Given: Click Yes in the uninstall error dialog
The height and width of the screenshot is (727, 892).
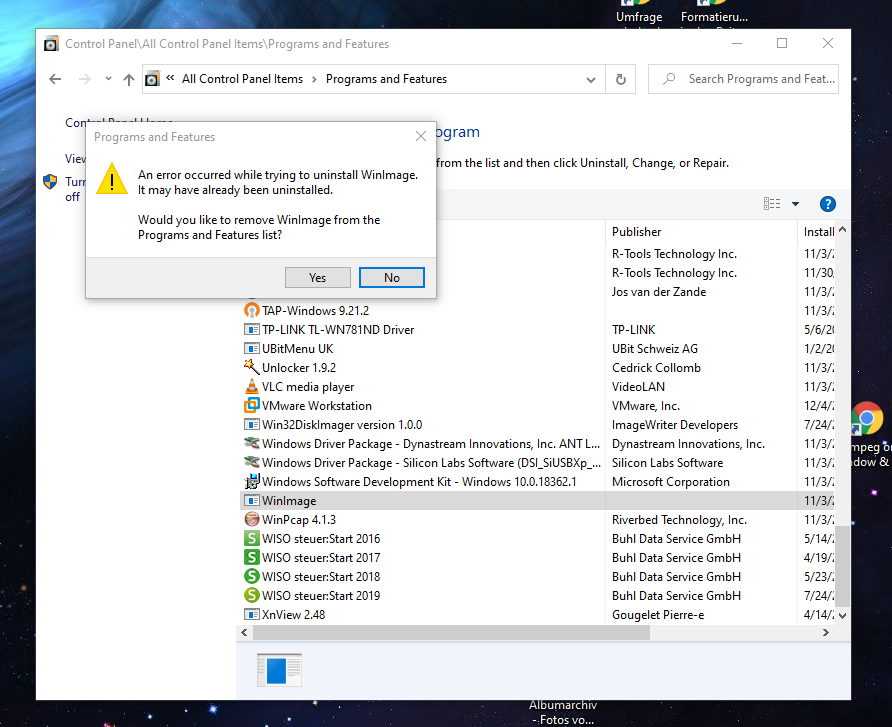Looking at the screenshot, I should click(317, 278).
